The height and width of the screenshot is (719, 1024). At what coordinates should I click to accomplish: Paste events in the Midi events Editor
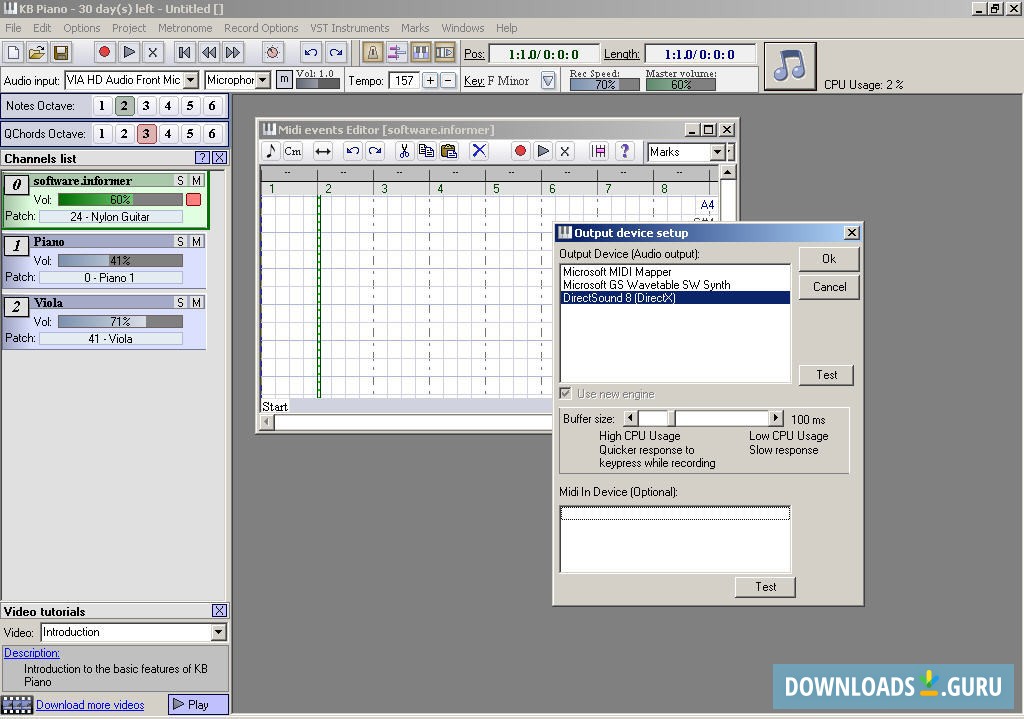(449, 152)
